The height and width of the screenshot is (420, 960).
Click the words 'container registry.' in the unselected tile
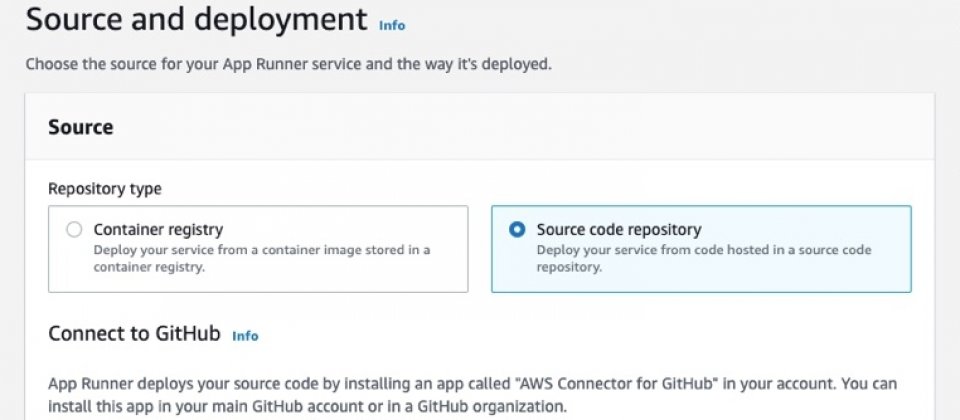click(x=149, y=268)
